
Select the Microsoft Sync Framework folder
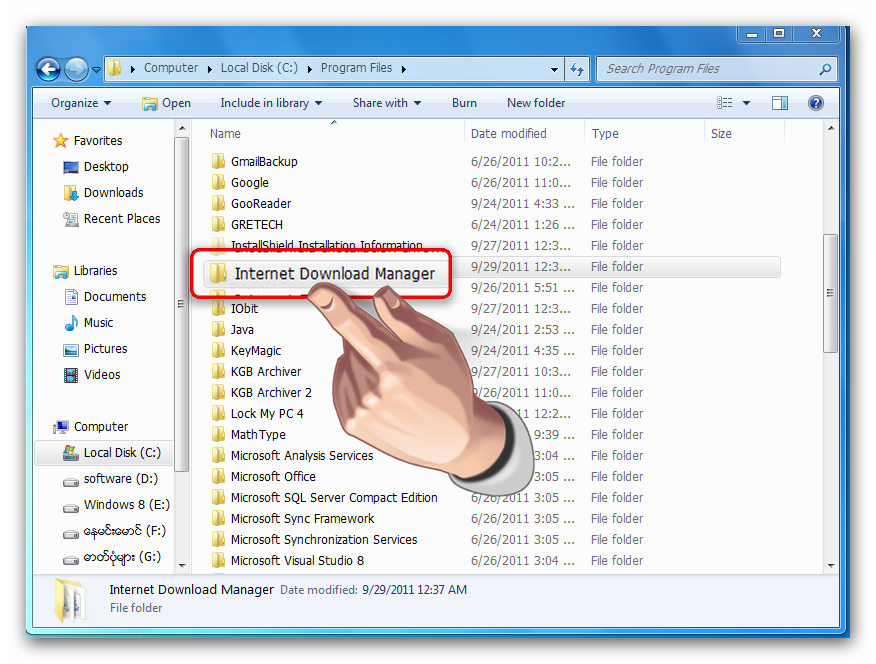[x=293, y=519]
